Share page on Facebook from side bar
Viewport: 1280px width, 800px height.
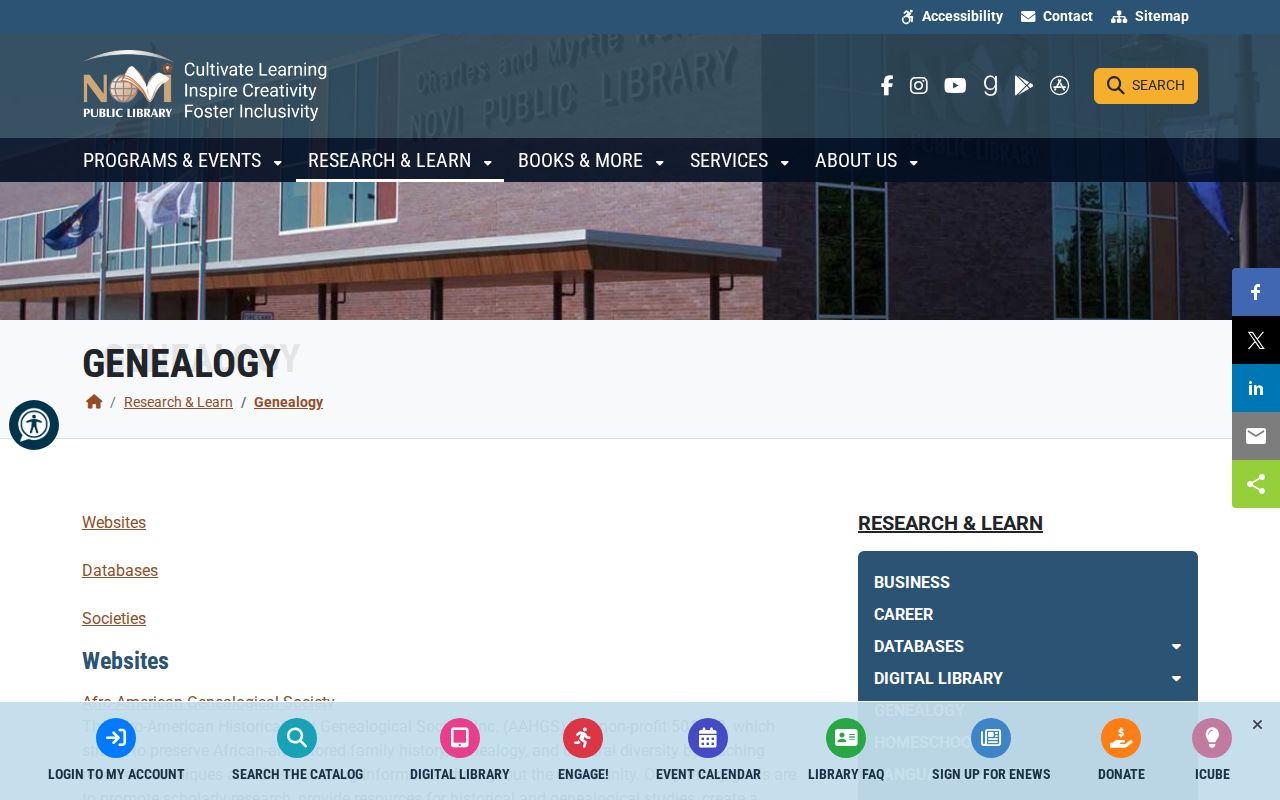click(x=1256, y=292)
